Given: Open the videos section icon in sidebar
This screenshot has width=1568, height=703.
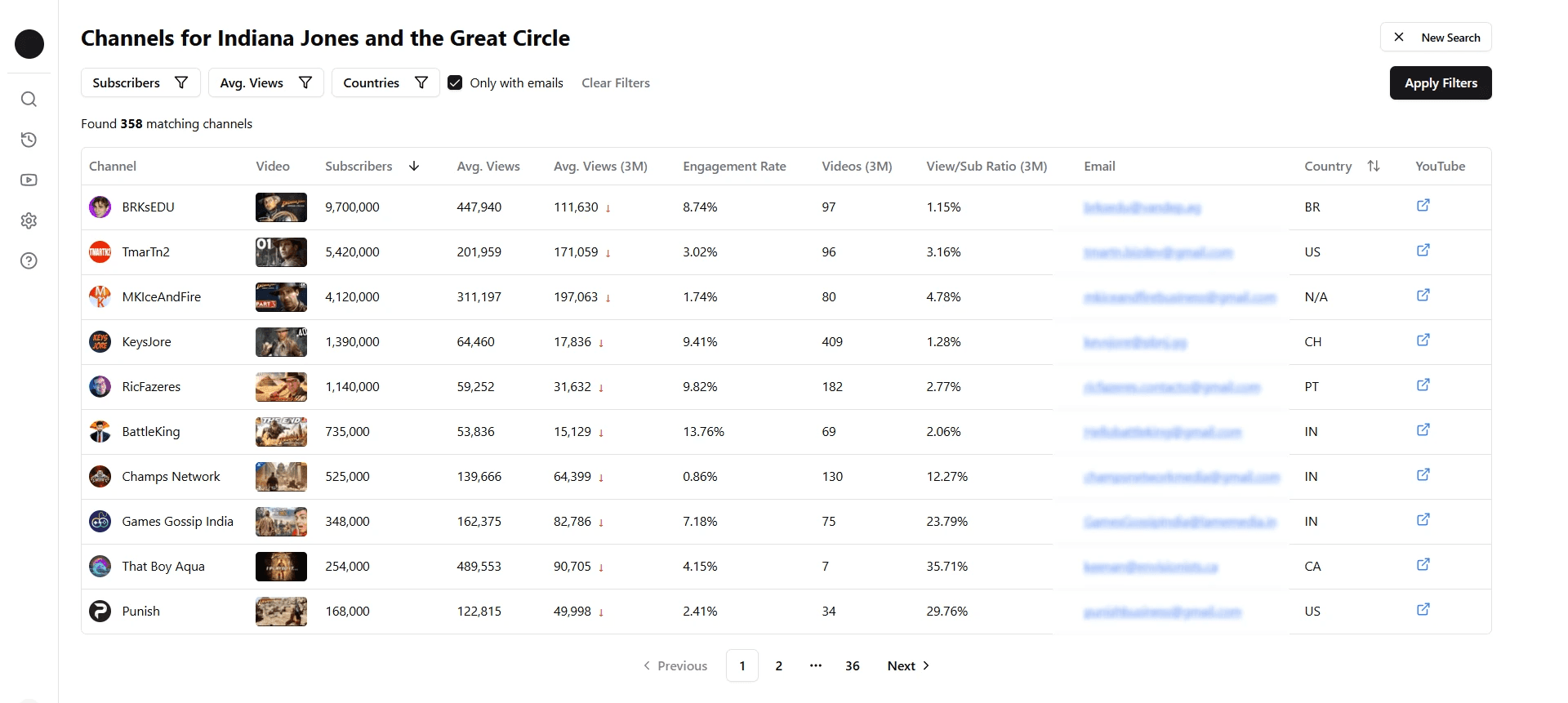Looking at the screenshot, I should [29, 180].
